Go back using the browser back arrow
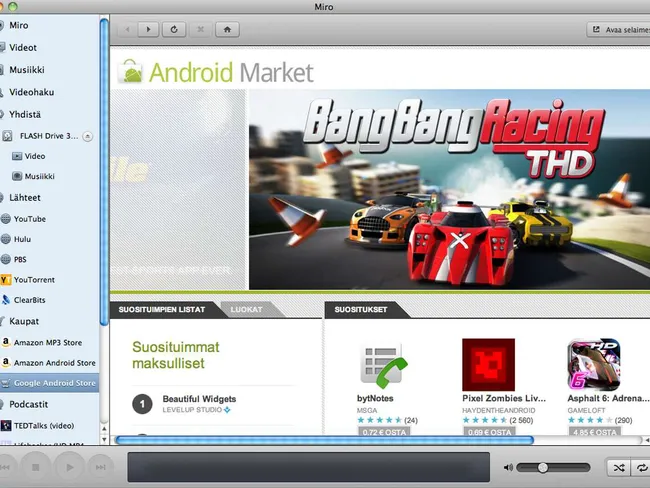Image resolution: width=650 pixels, height=488 pixels. (127, 29)
